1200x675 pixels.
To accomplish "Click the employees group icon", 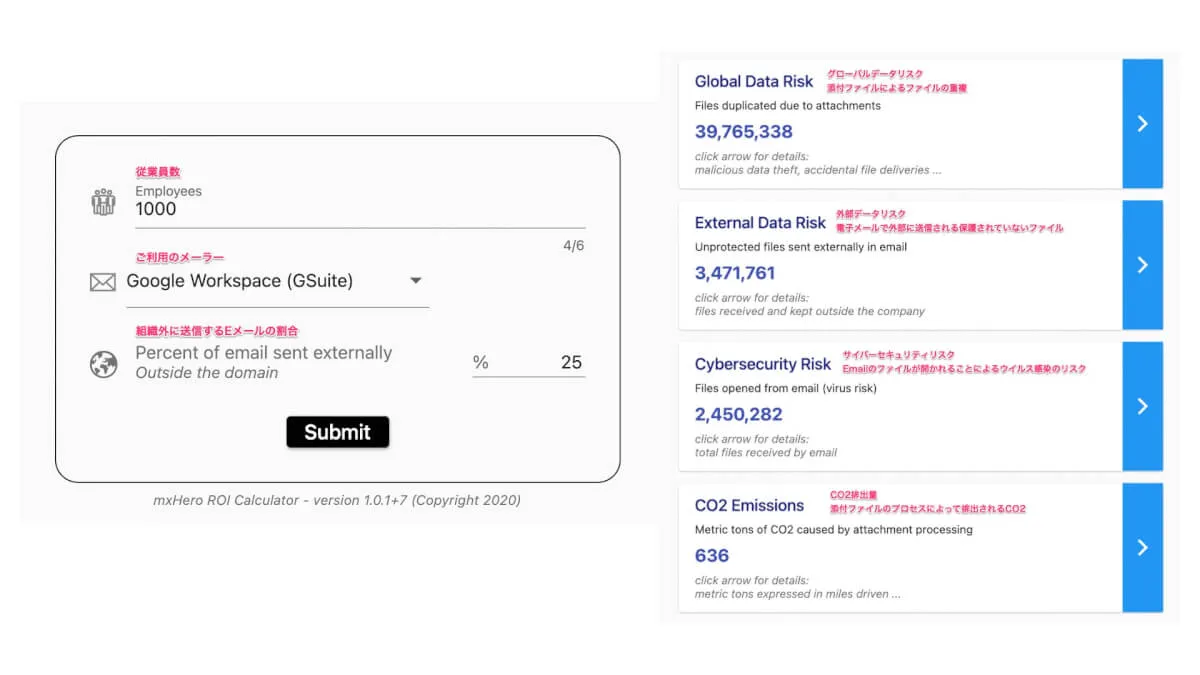I will point(103,202).
